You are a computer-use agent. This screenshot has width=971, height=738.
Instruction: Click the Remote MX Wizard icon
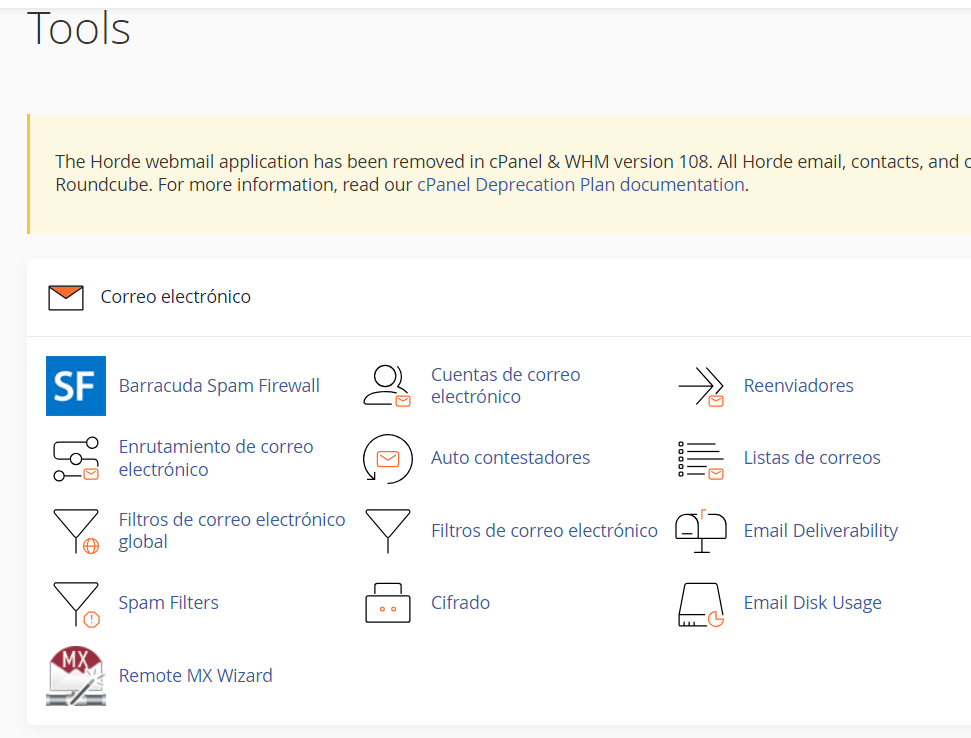pyautogui.click(x=76, y=676)
